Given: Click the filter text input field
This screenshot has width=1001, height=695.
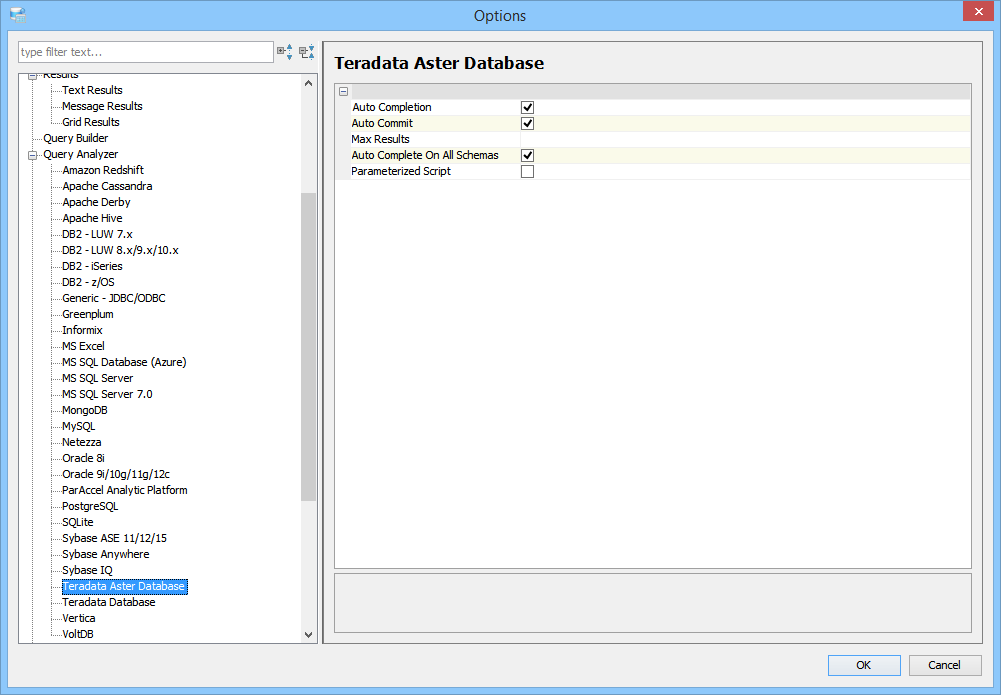Looking at the screenshot, I should pos(146,52).
